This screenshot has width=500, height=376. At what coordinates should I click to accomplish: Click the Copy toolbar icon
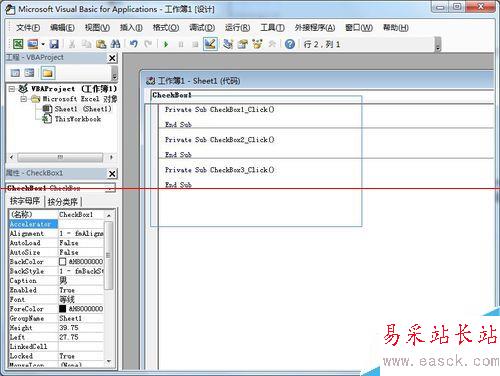(x=86, y=44)
